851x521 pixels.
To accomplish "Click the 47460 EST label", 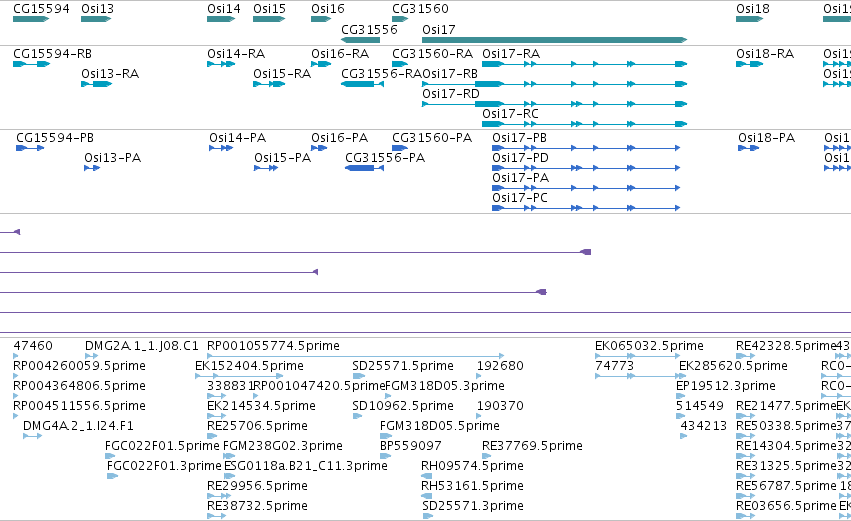I will point(33,346).
